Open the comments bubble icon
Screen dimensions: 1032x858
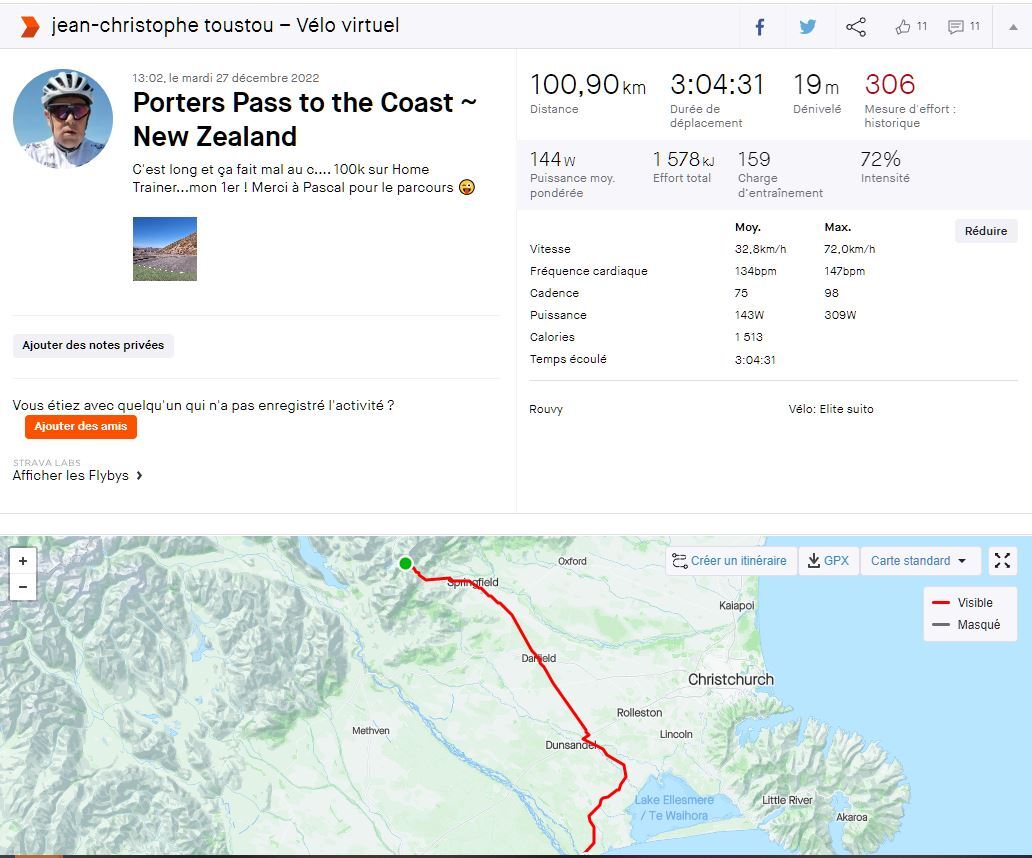point(957,27)
